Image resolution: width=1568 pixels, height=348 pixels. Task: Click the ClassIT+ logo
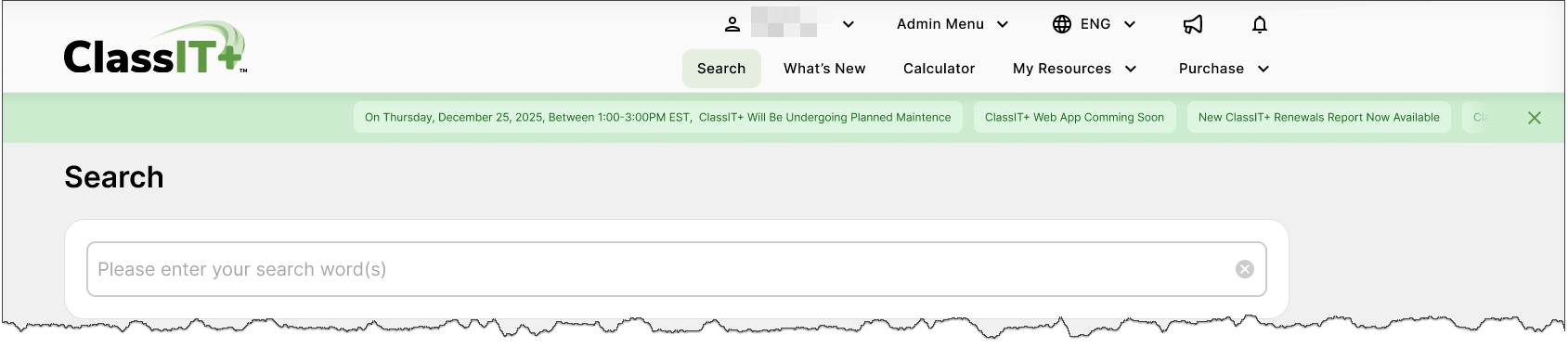click(x=155, y=49)
